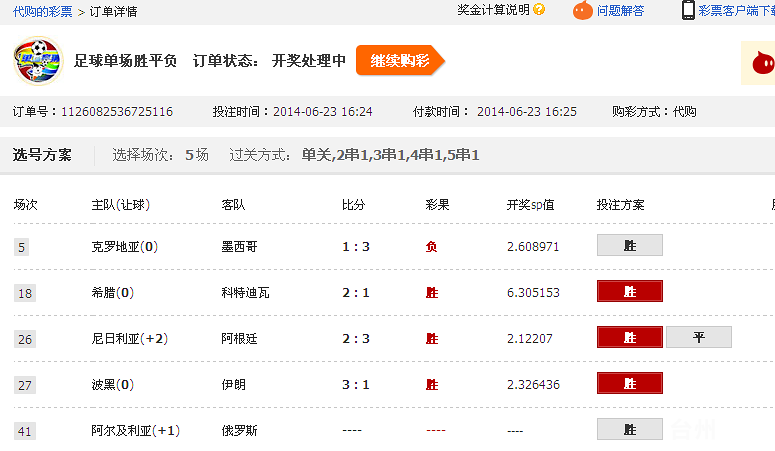Open the 问题解答 link

(x=620, y=11)
